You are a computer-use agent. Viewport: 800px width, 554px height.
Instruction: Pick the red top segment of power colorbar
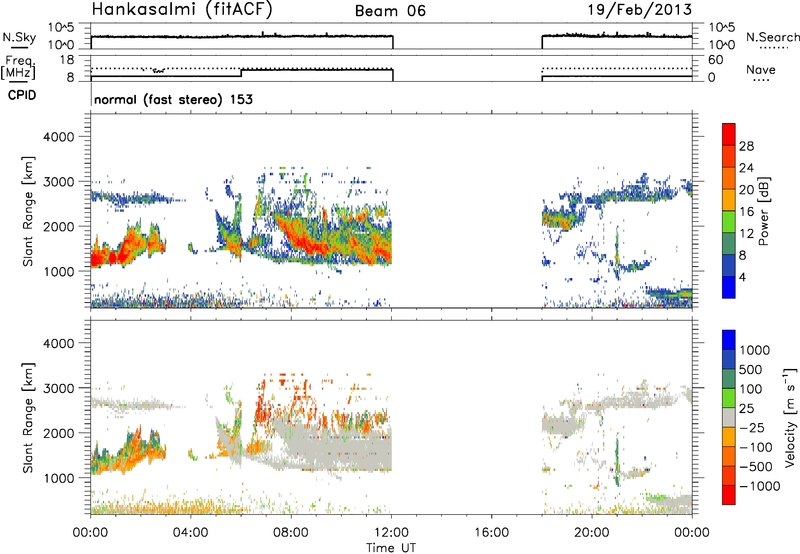[729, 134]
